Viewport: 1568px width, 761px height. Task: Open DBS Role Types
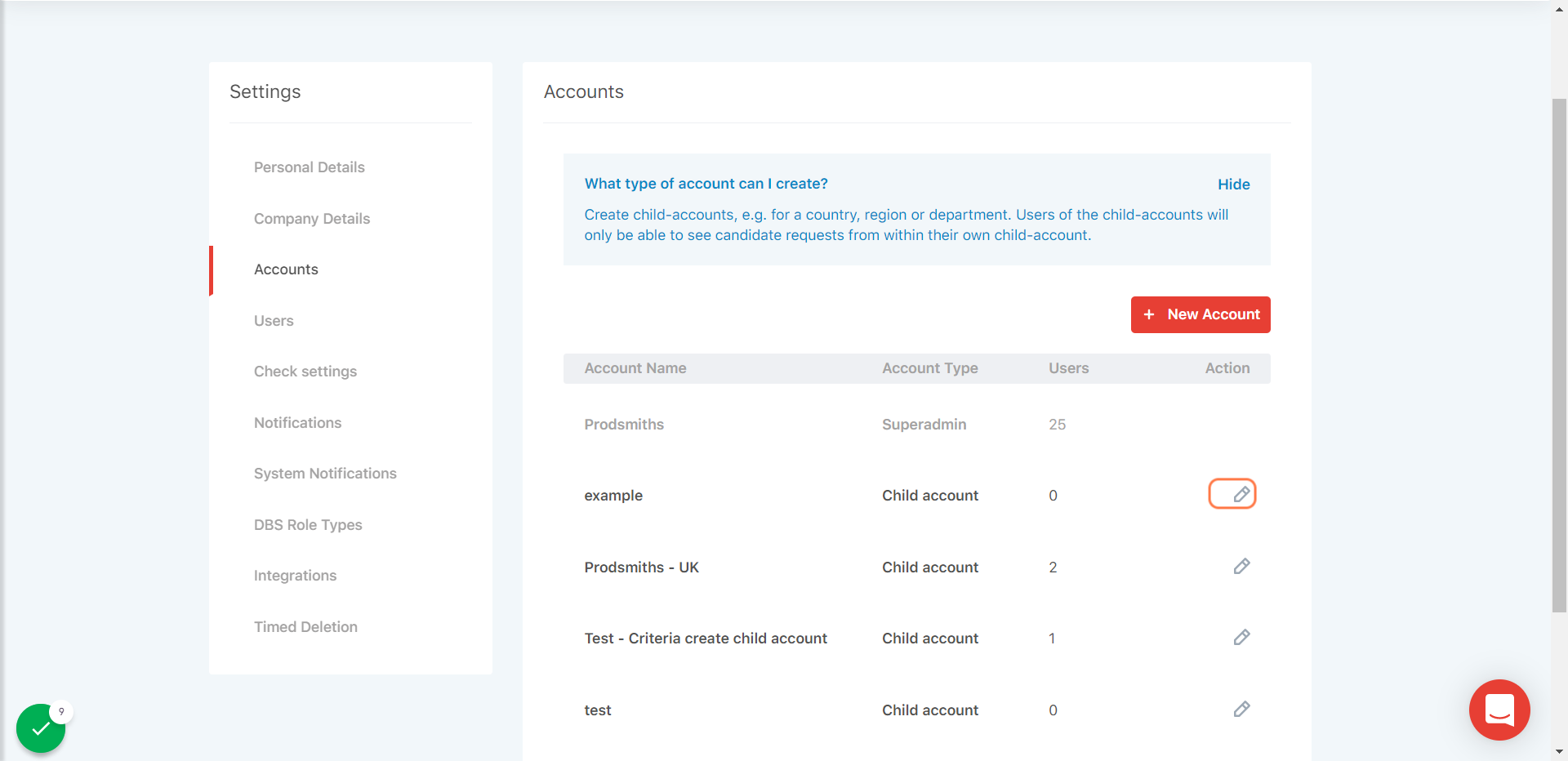308,525
